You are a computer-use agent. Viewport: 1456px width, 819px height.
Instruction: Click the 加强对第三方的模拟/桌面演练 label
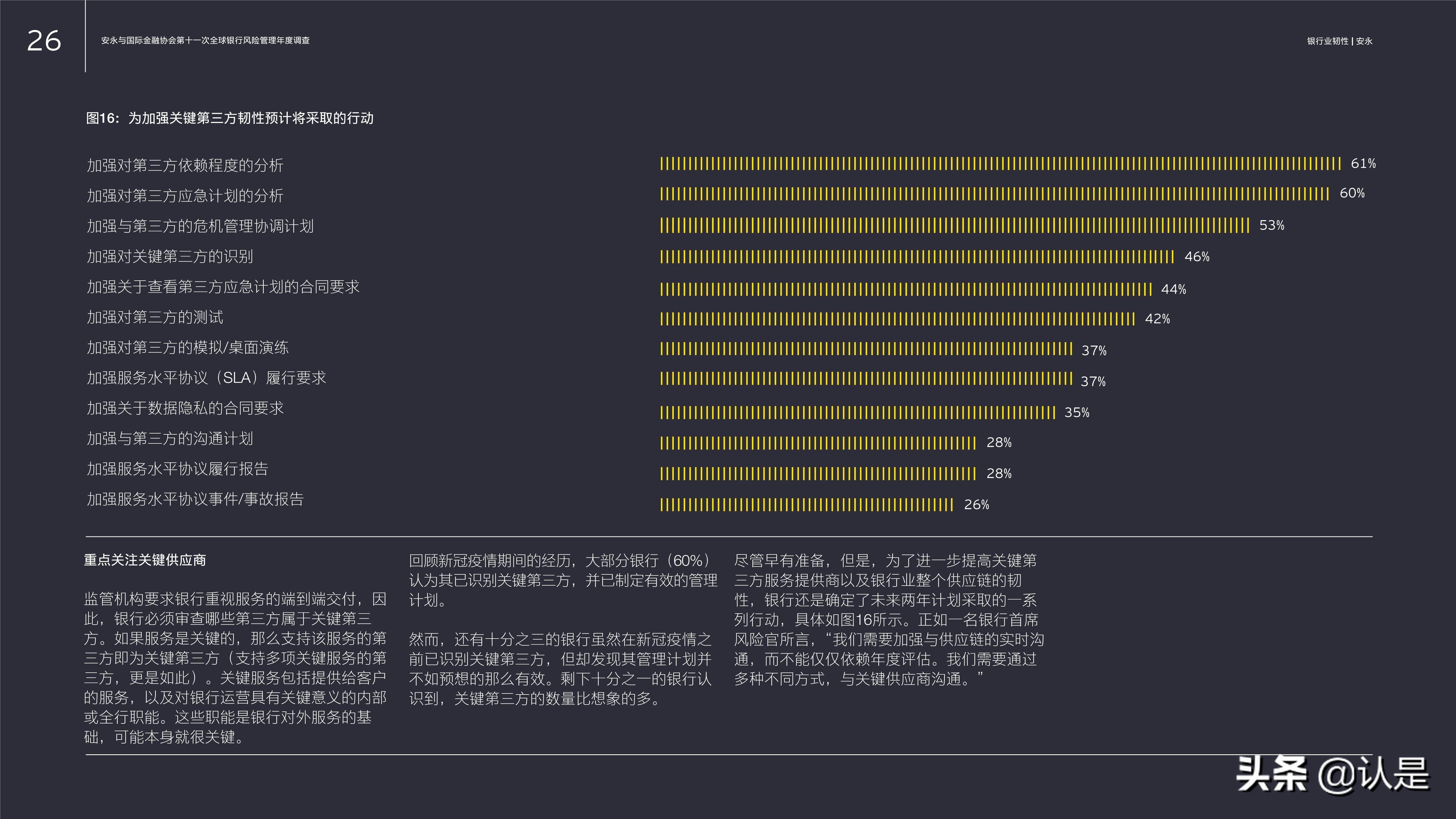pyautogui.click(x=188, y=348)
